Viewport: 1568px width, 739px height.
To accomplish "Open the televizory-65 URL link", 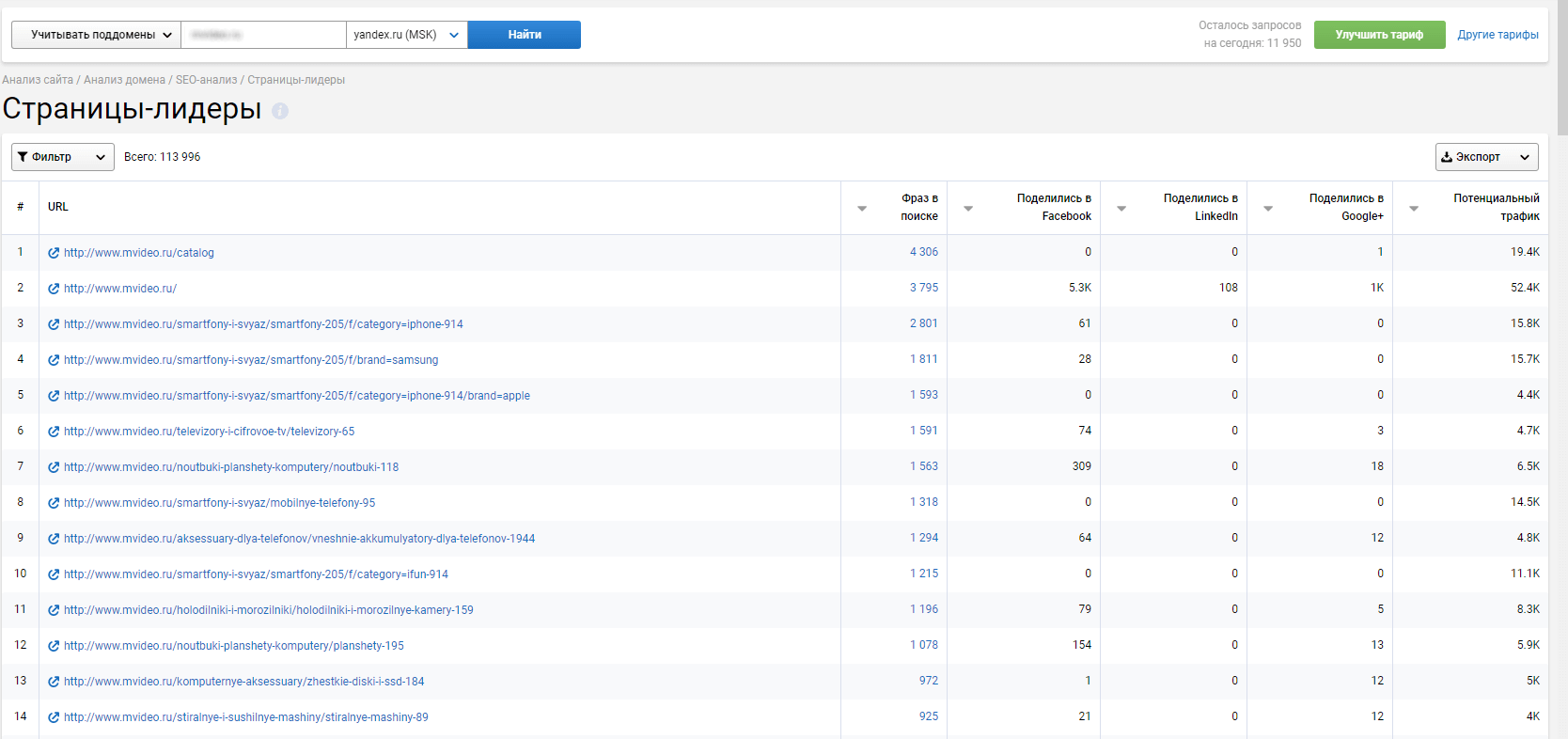I will click(209, 432).
